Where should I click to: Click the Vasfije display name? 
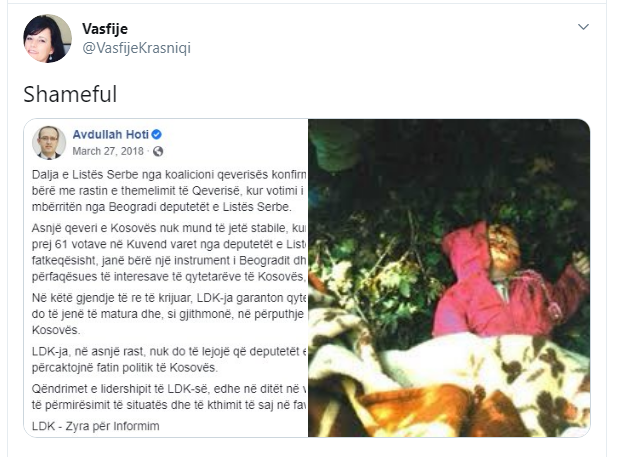click(105, 29)
